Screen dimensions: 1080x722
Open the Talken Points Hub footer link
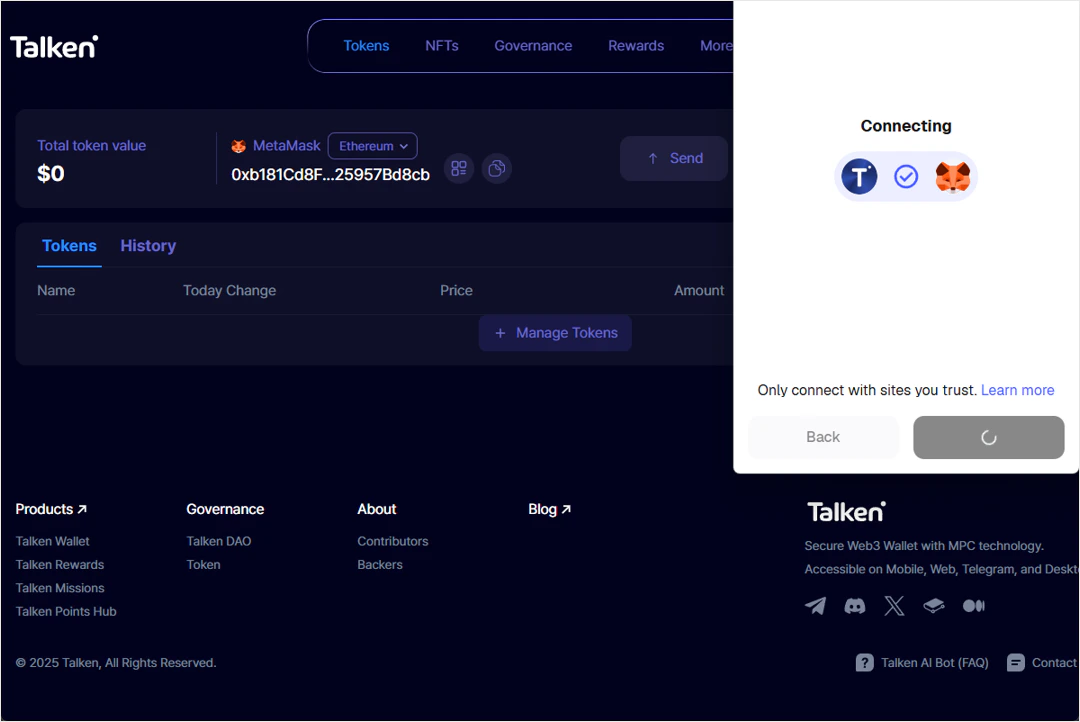coord(66,612)
